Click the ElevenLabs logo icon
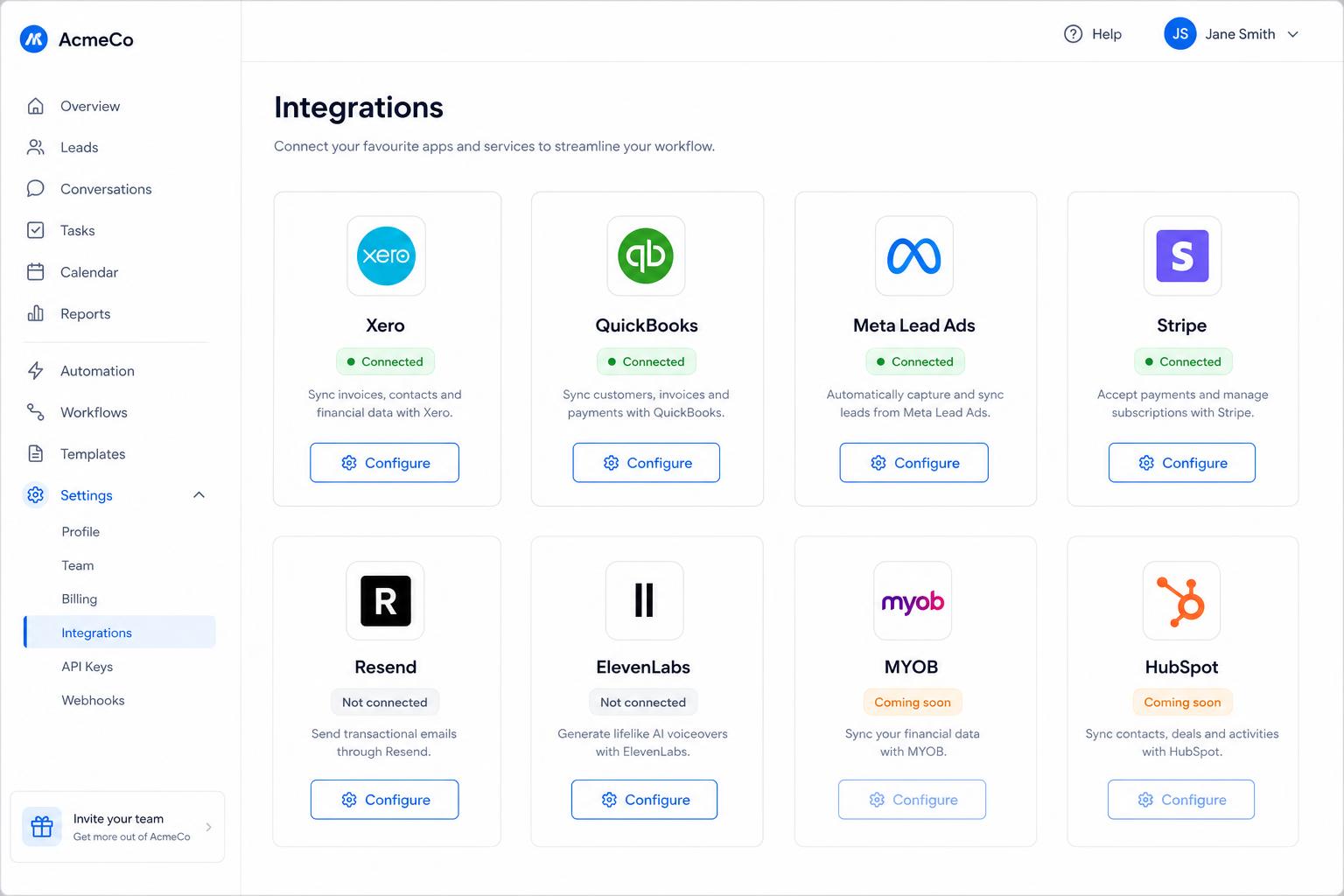This screenshot has width=1344, height=896. point(644,601)
